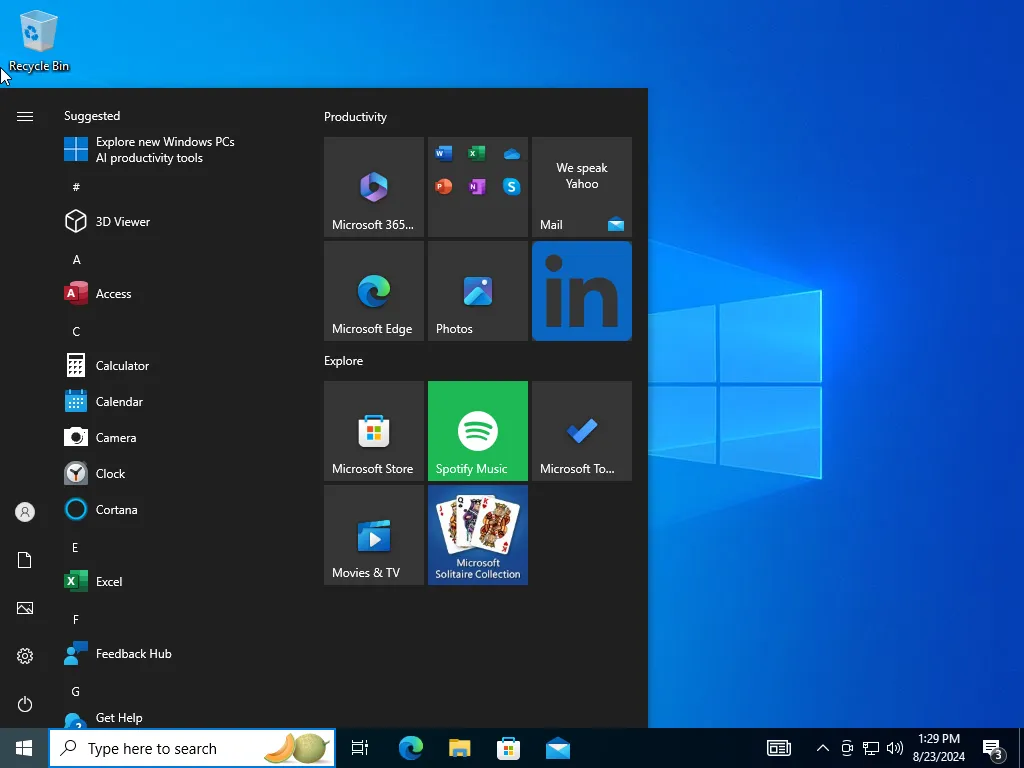Open the clock showing 1:29 PM
Screen dimensions: 1024x768
938,748
